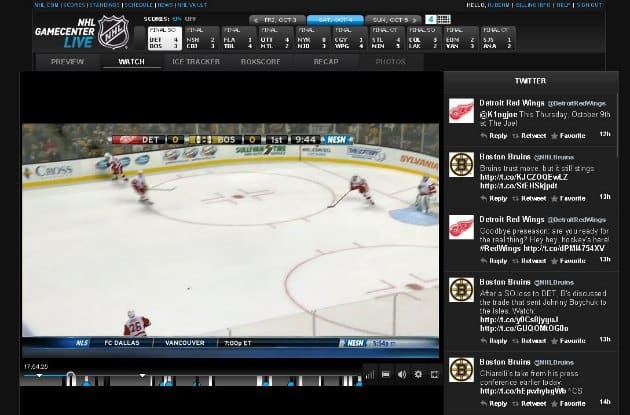Reply to the first Detroit Red Wings tweet

(496, 135)
